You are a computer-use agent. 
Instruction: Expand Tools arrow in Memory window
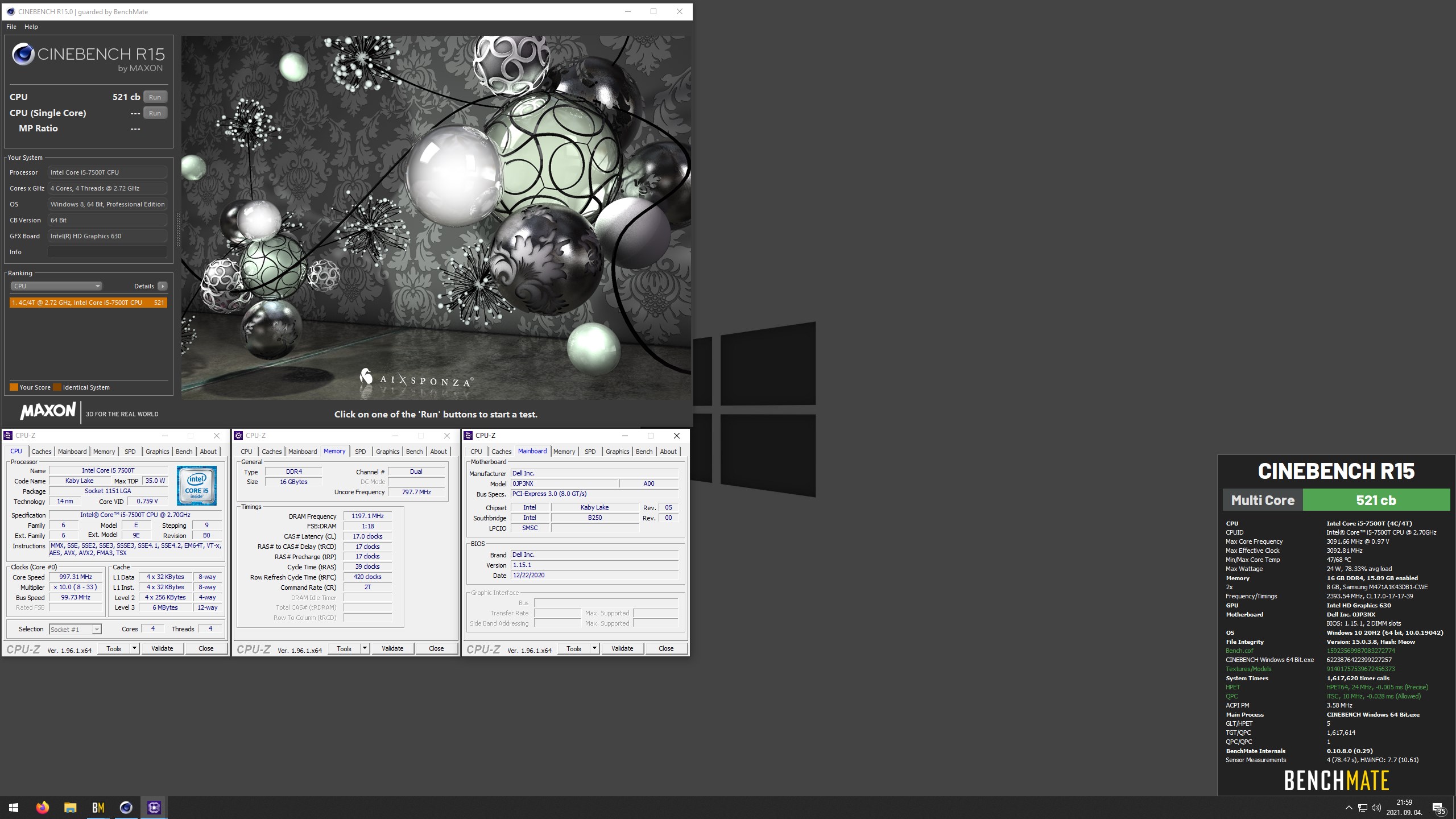pos(365,648)
